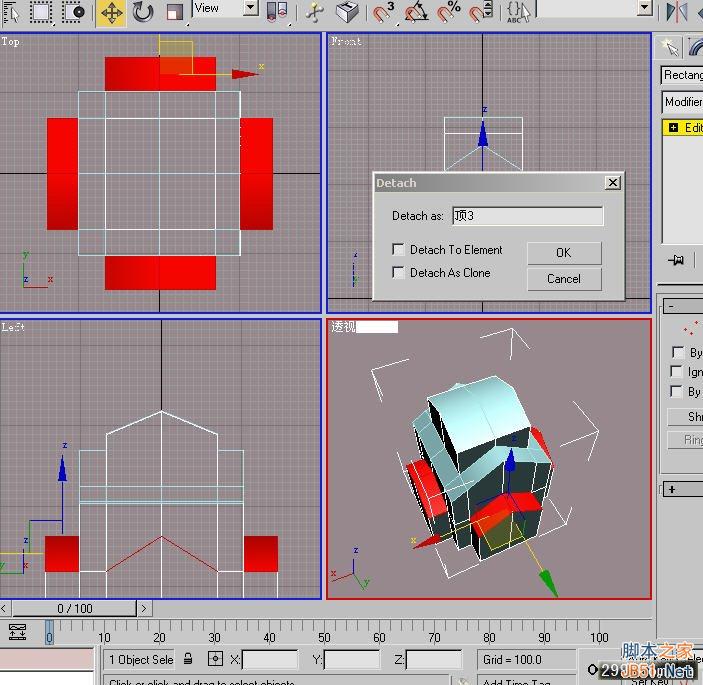Click the time slider showing 0 / 100
703x685 pixels.
[74, 608]
